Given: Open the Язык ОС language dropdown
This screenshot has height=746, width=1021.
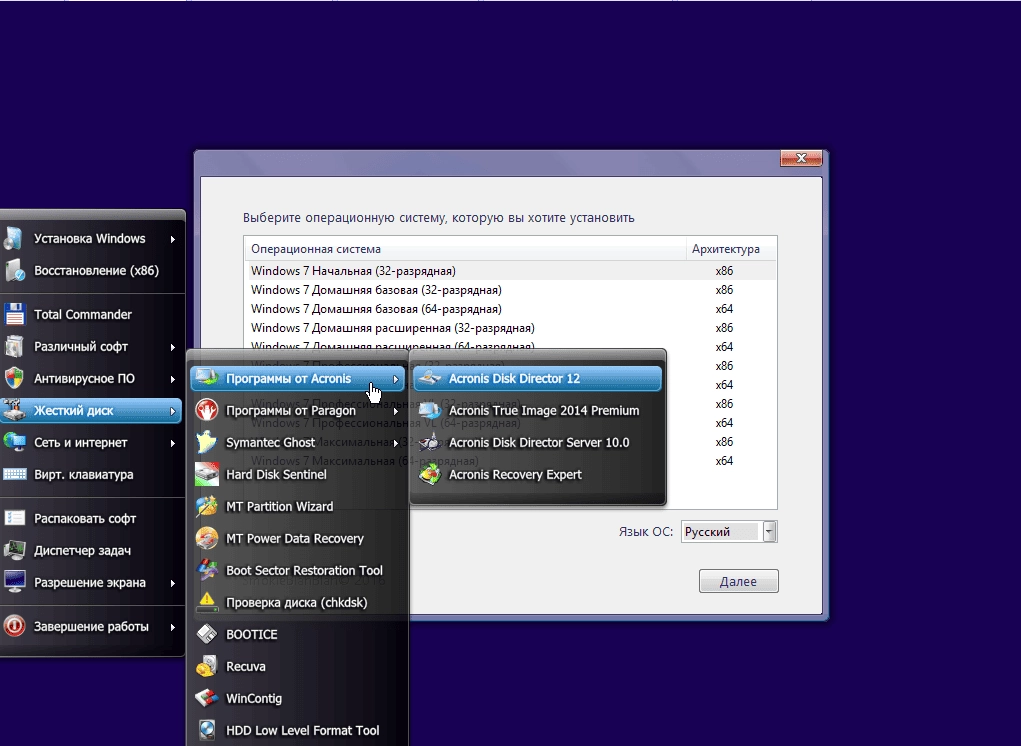Looking at the screenshot, I should coord(769,531).
